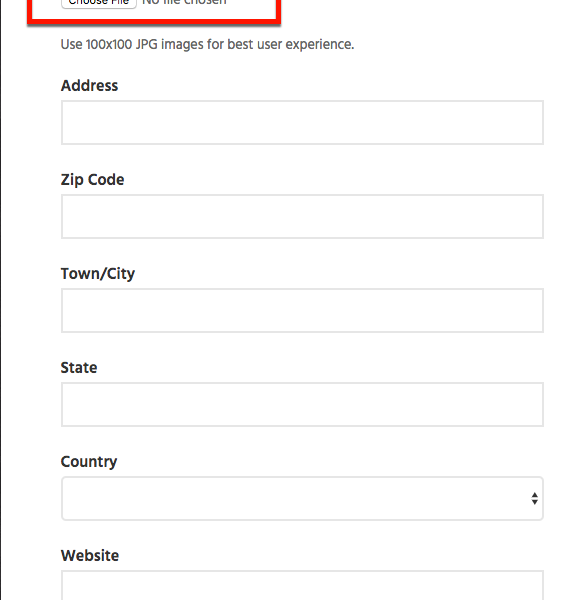Click the Country label above the dropdown
The width and height of the screenshot is (586, 600).
89,462
